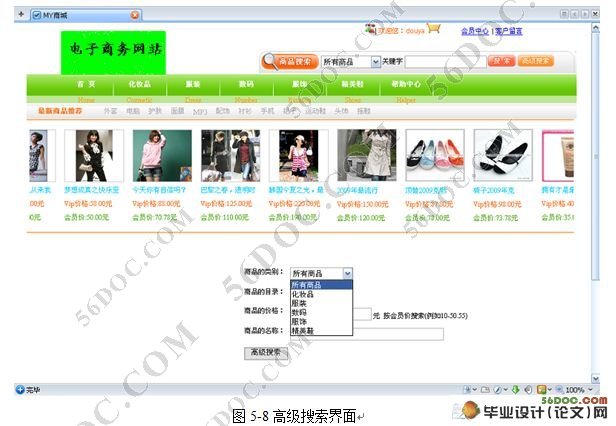Click the price field before 元
This screenshot has height=426, width=616.
(x=362, y=314)
